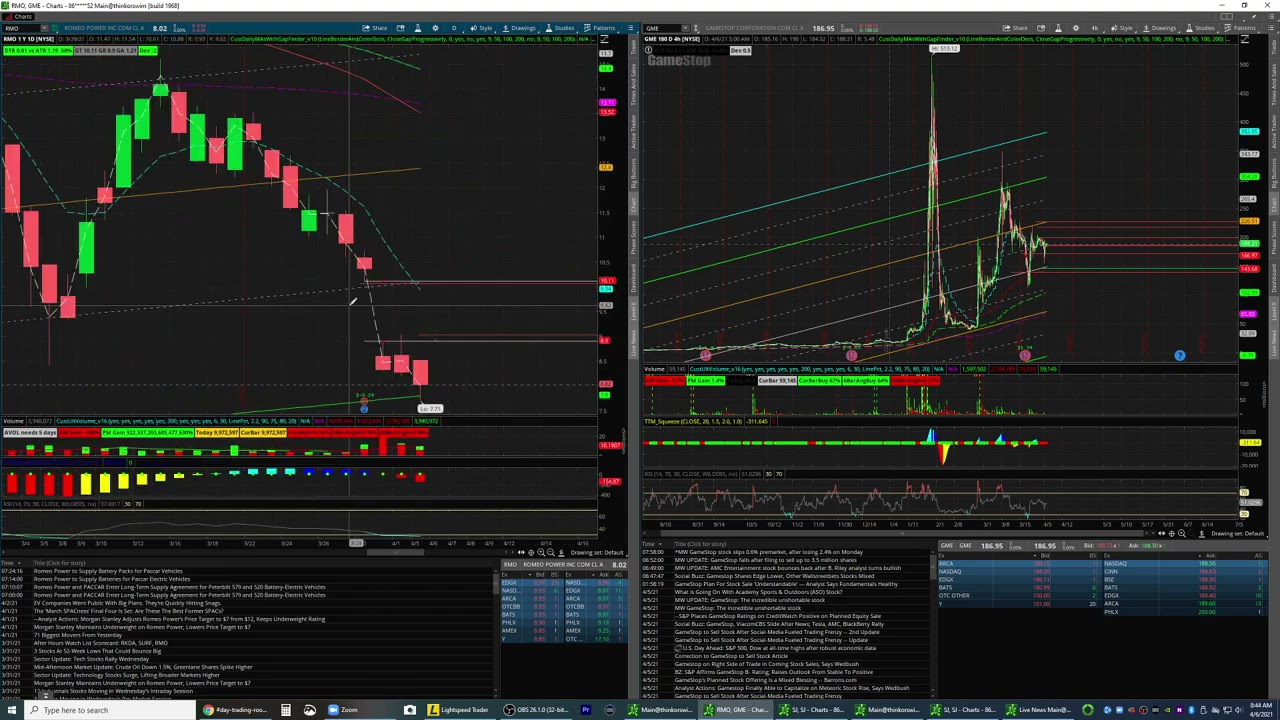Open the 4h timeframe selector in GME chart
The height and width of the screenshot is (720, 1280).
(x=1094, y=28)
